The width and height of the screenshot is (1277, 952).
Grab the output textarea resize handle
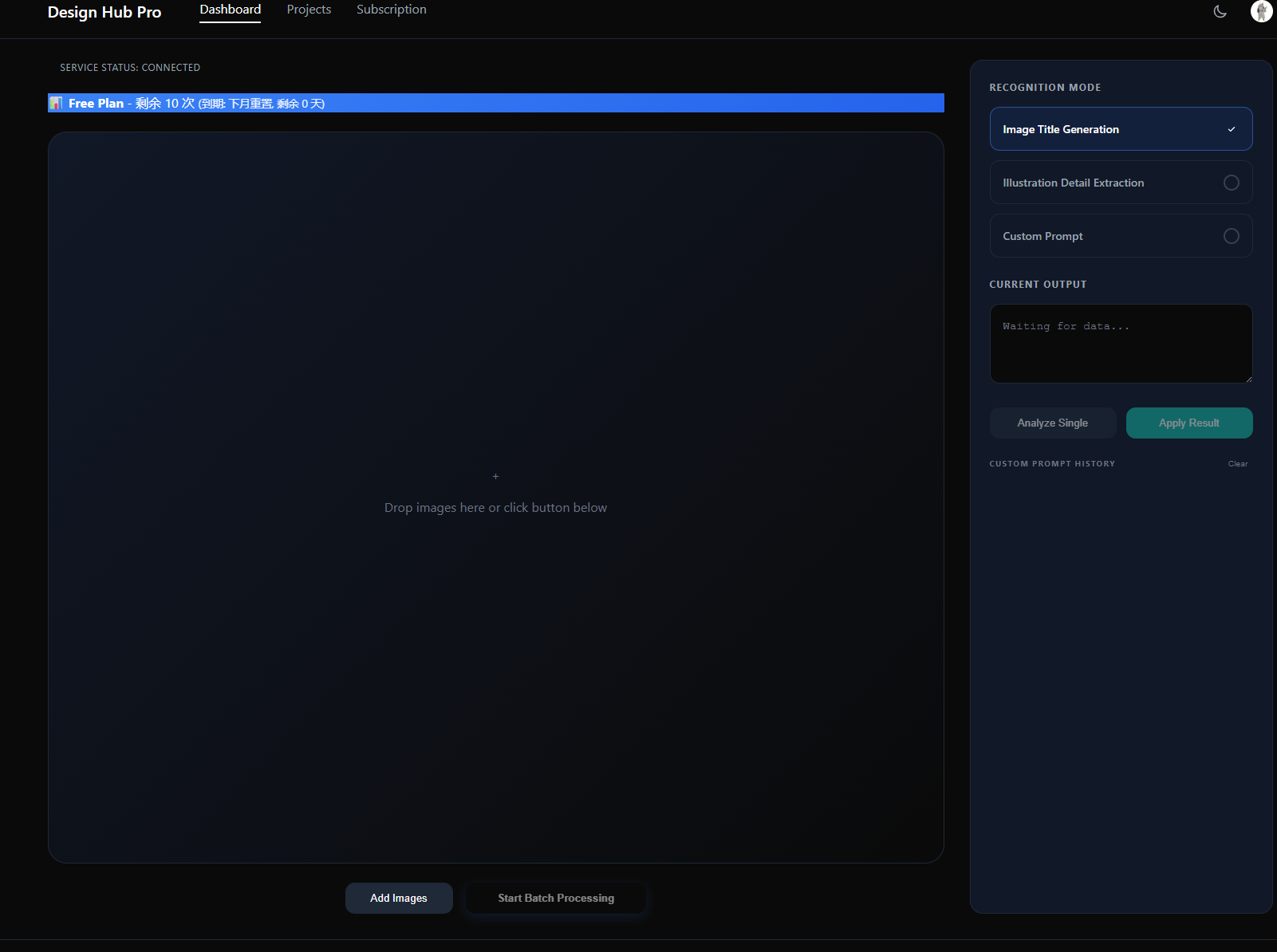tap(1247, 379)
